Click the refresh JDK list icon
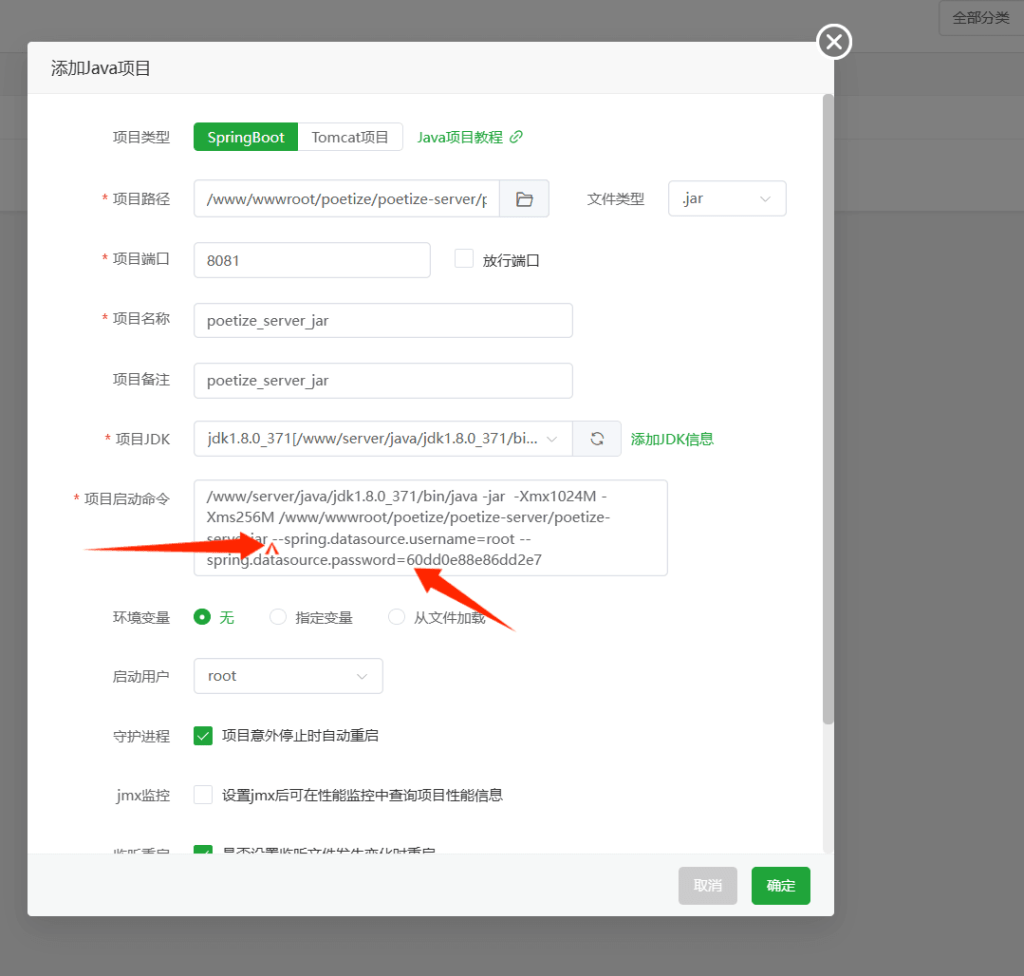 597,439
